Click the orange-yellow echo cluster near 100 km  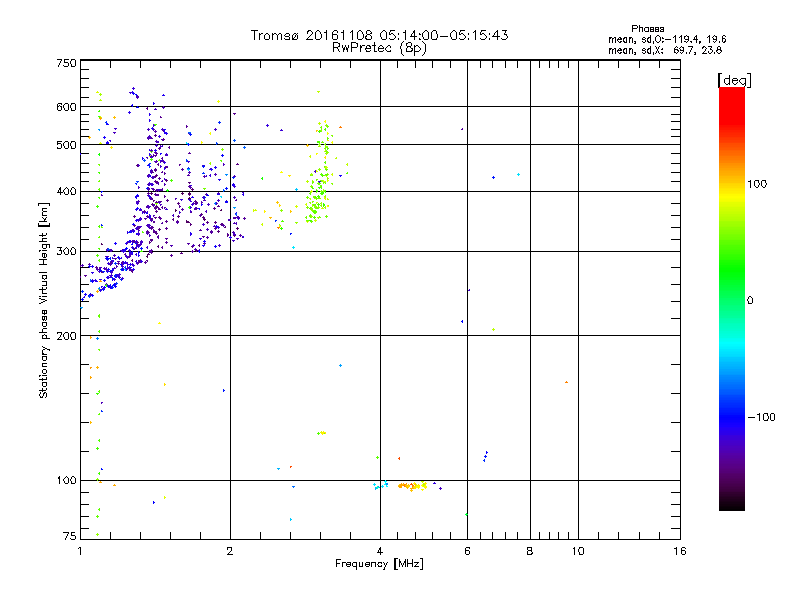pyautogui.click(x=412, y=486)
